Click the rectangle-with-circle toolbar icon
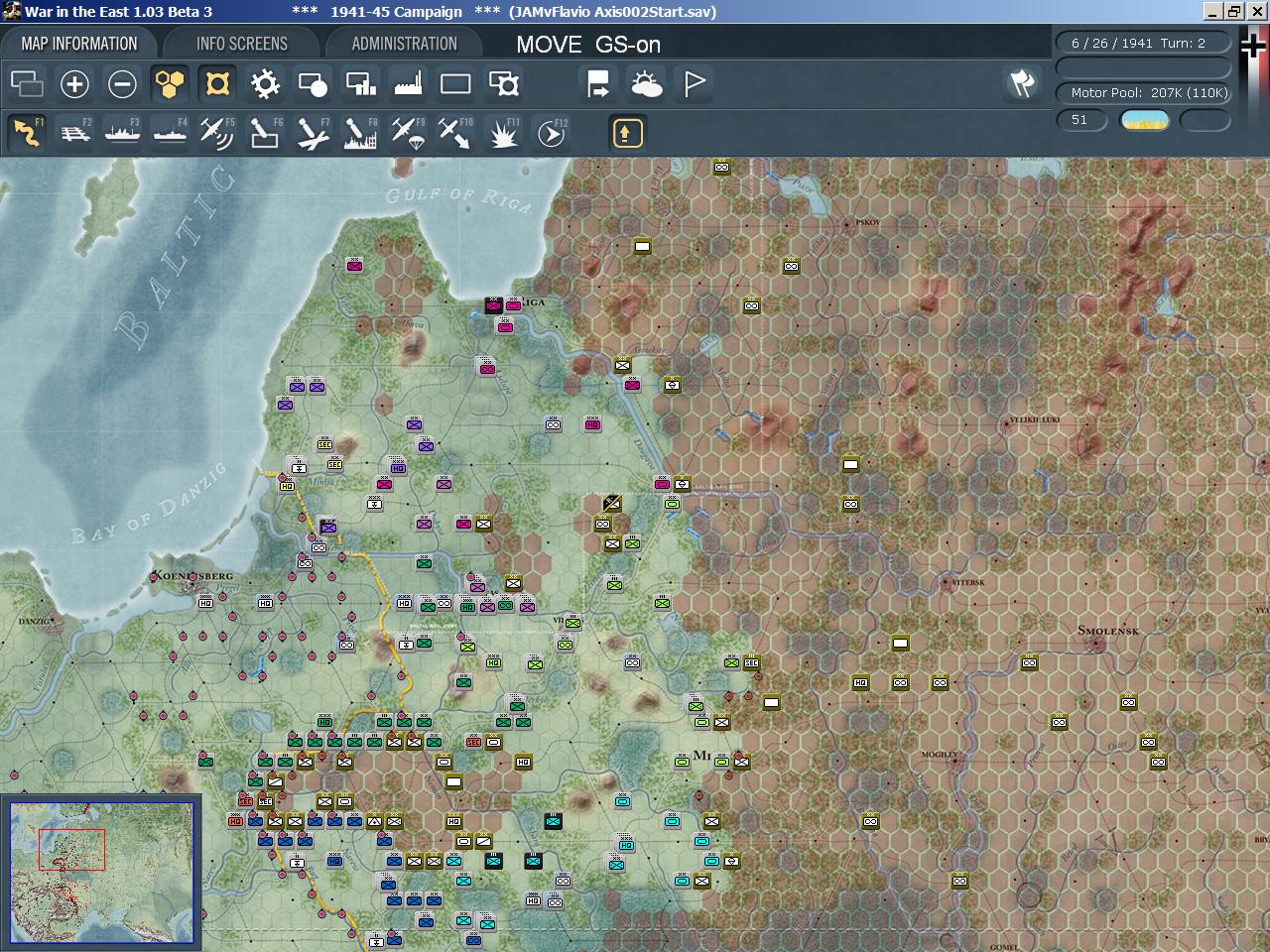1270x952 pixels. tap(313, 84)
